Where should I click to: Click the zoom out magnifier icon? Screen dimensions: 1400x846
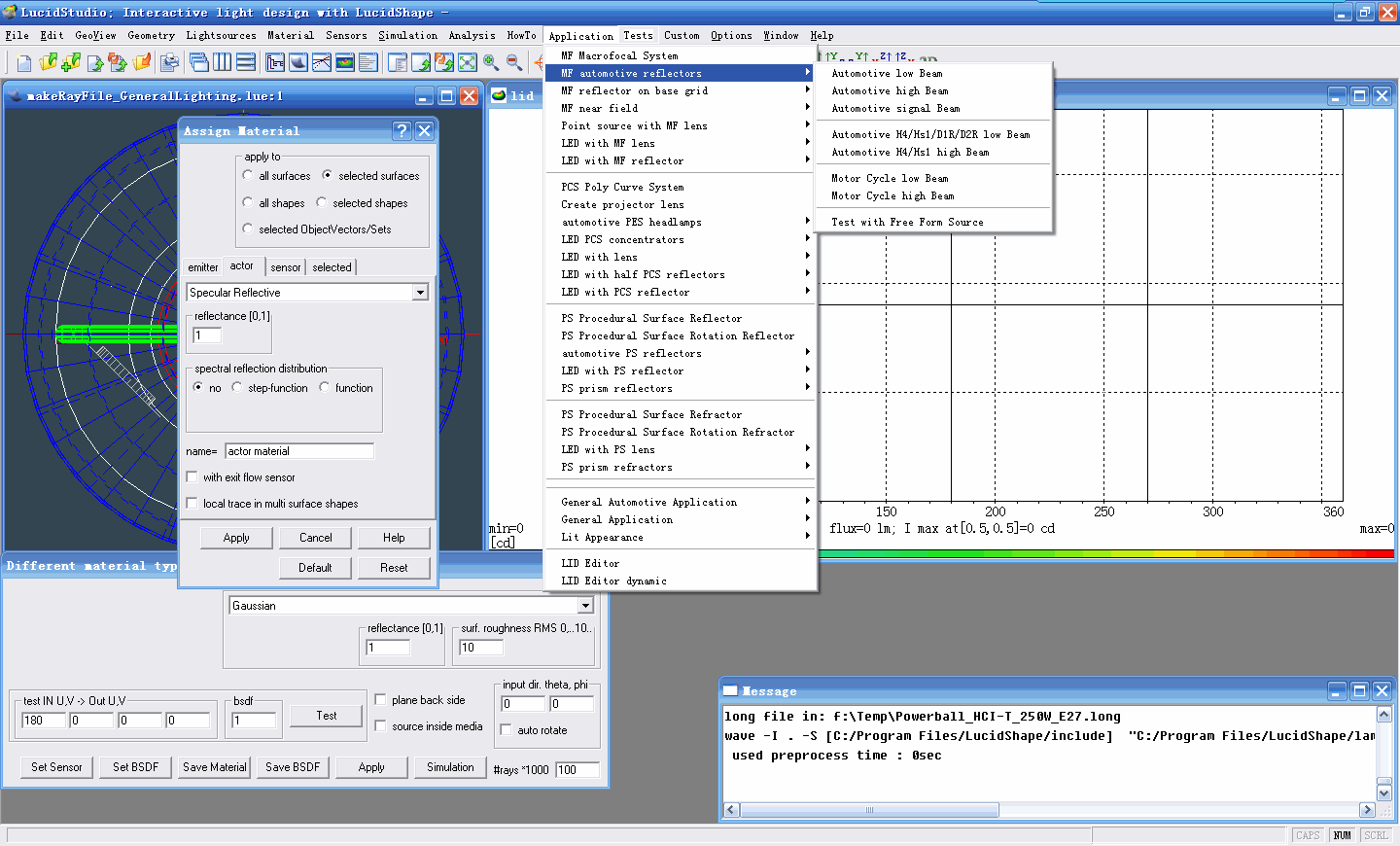pyautogui.click(x=514, y=63)
